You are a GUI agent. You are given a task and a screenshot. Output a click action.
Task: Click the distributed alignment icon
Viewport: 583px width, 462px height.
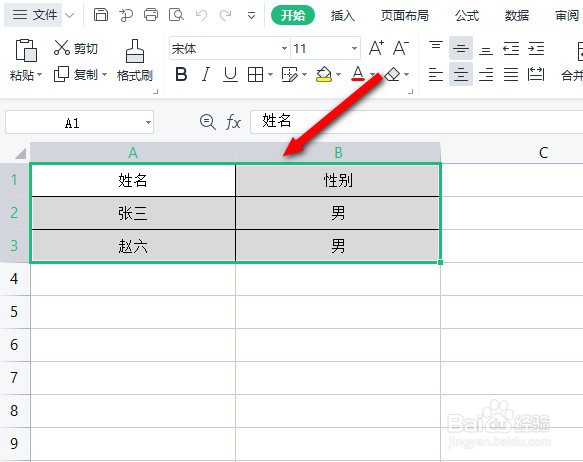536,74
